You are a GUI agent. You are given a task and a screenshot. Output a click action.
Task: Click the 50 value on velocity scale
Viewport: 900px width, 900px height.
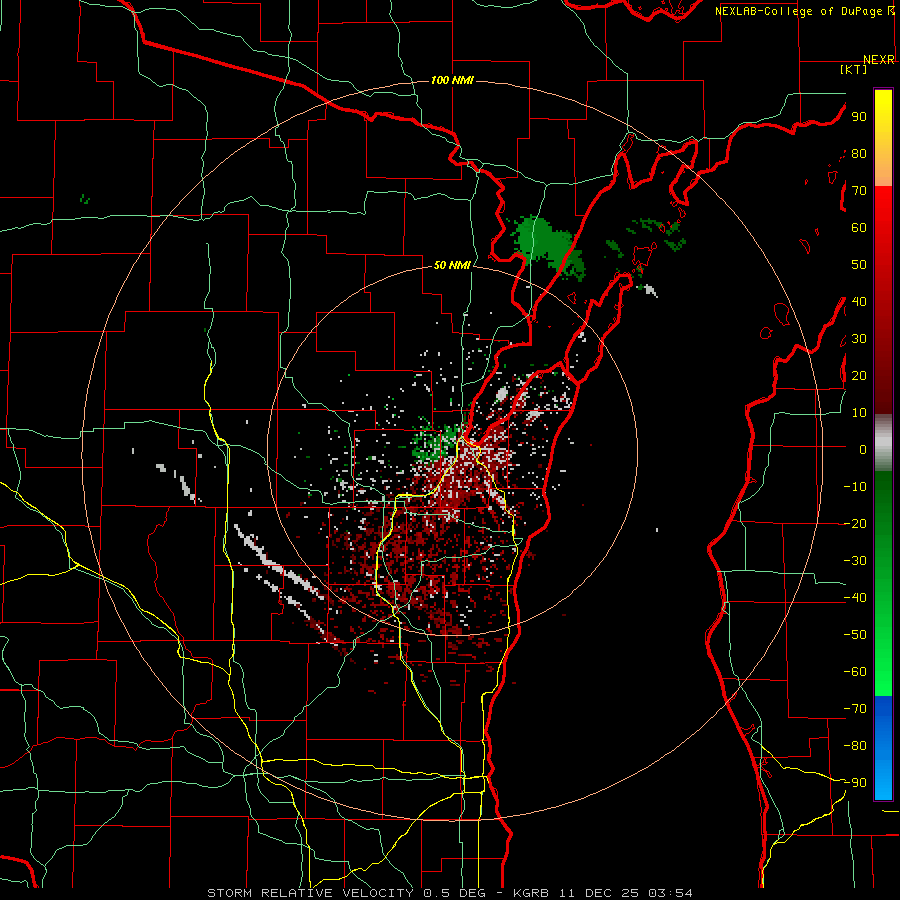coord(859,265)
